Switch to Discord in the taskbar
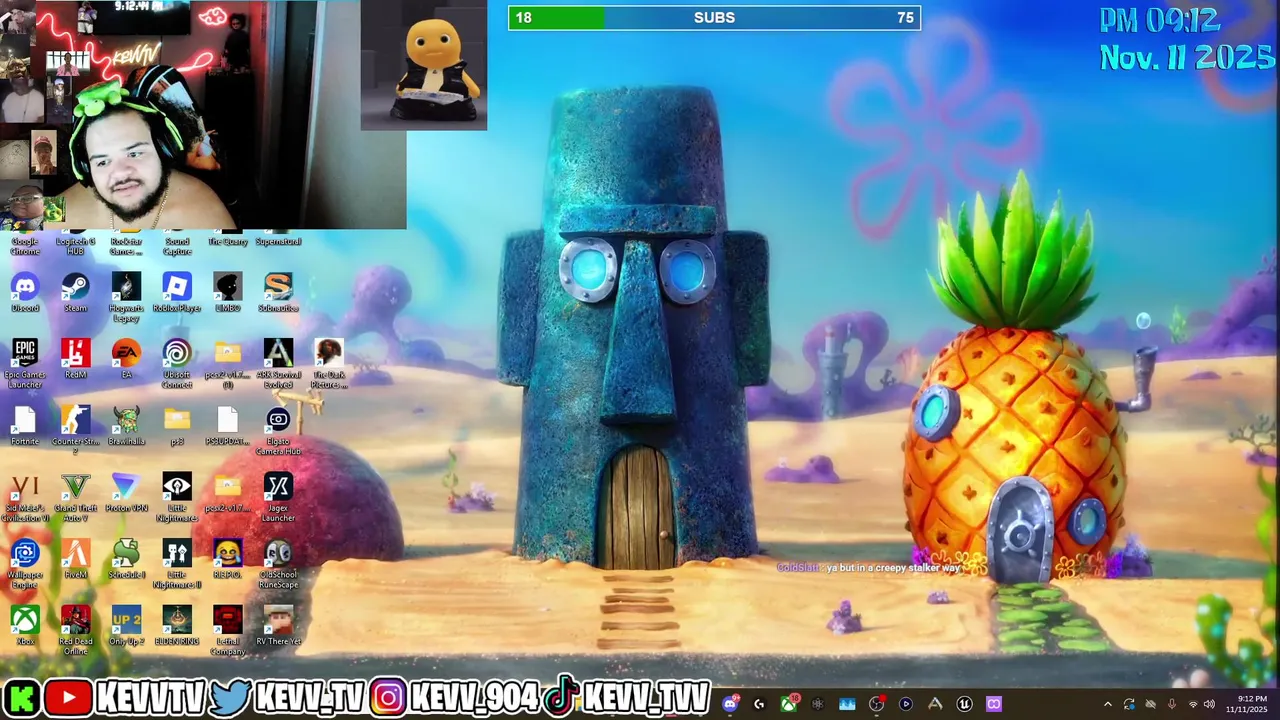 tap(731, 704)
